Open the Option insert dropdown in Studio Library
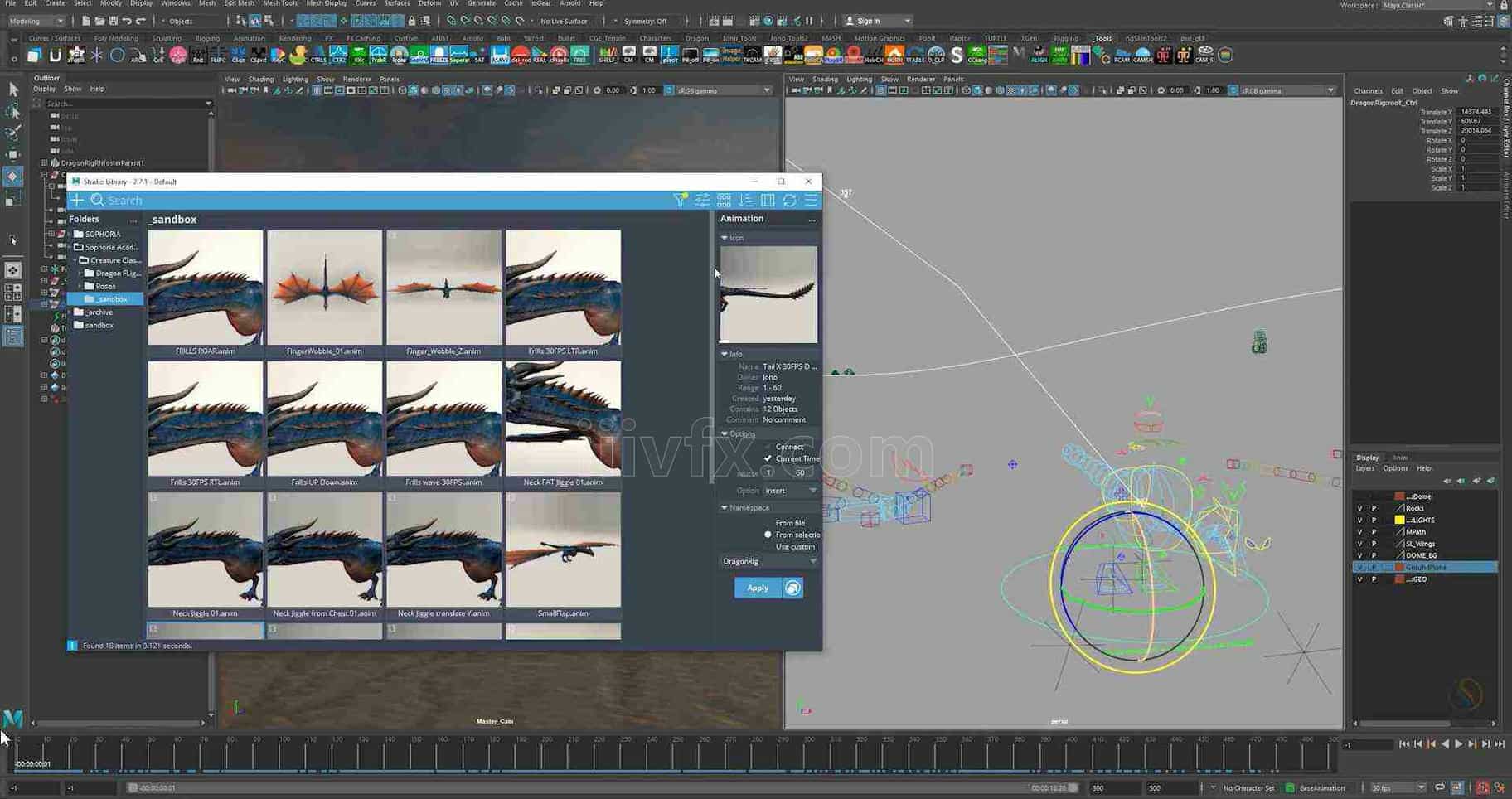 [x=791, y=491]
